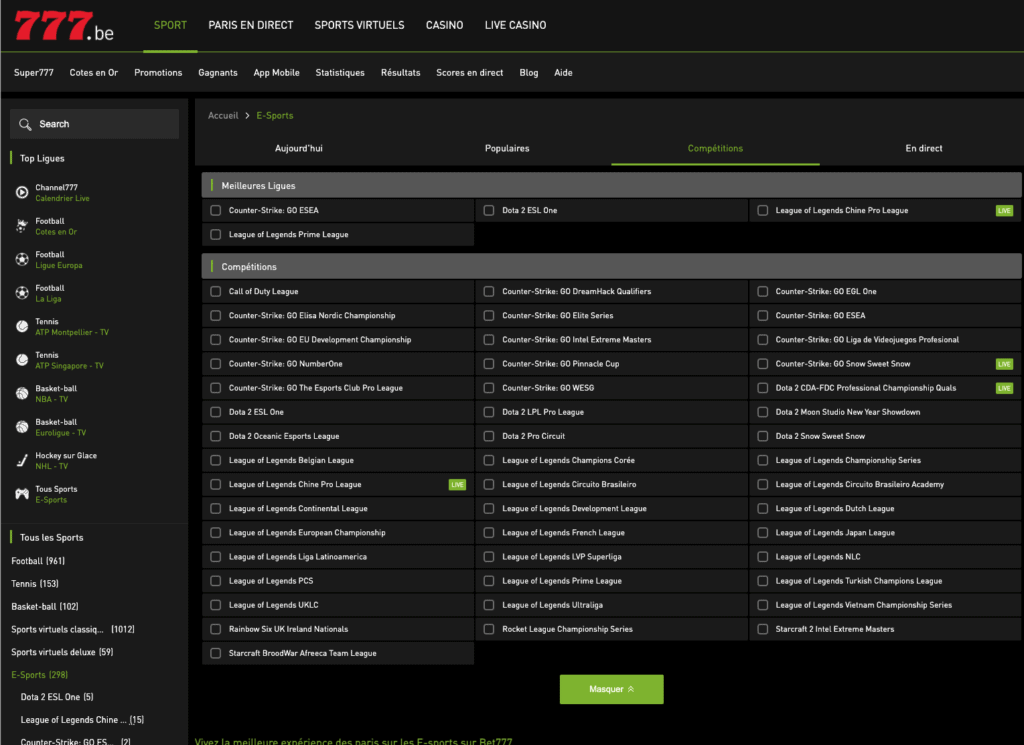
Task: Click the Football Cotes en Or icon
Action: point(22,226)
